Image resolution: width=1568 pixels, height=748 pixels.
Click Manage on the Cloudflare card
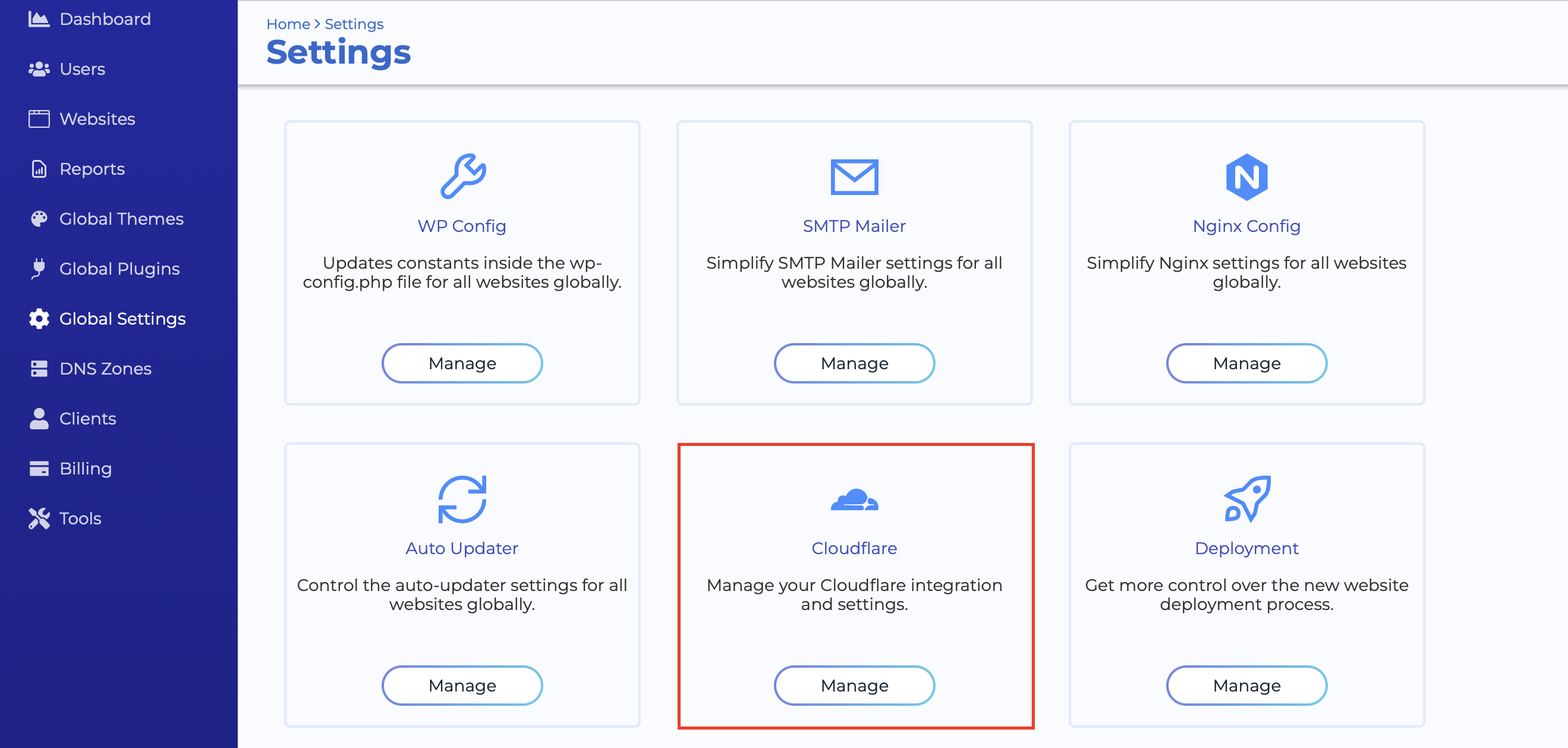[854, 684]
